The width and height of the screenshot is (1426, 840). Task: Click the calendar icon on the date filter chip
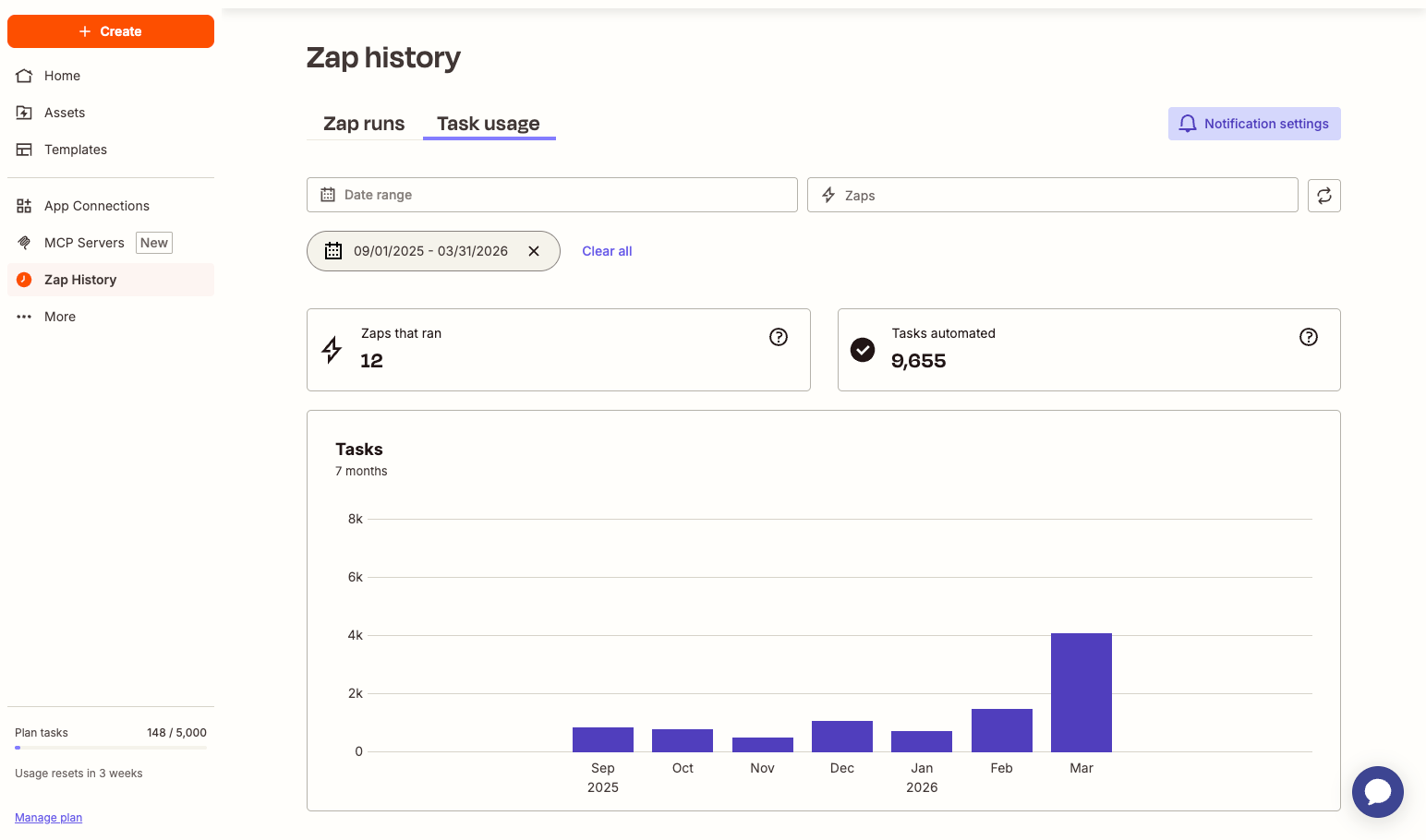tap(333, 250)
